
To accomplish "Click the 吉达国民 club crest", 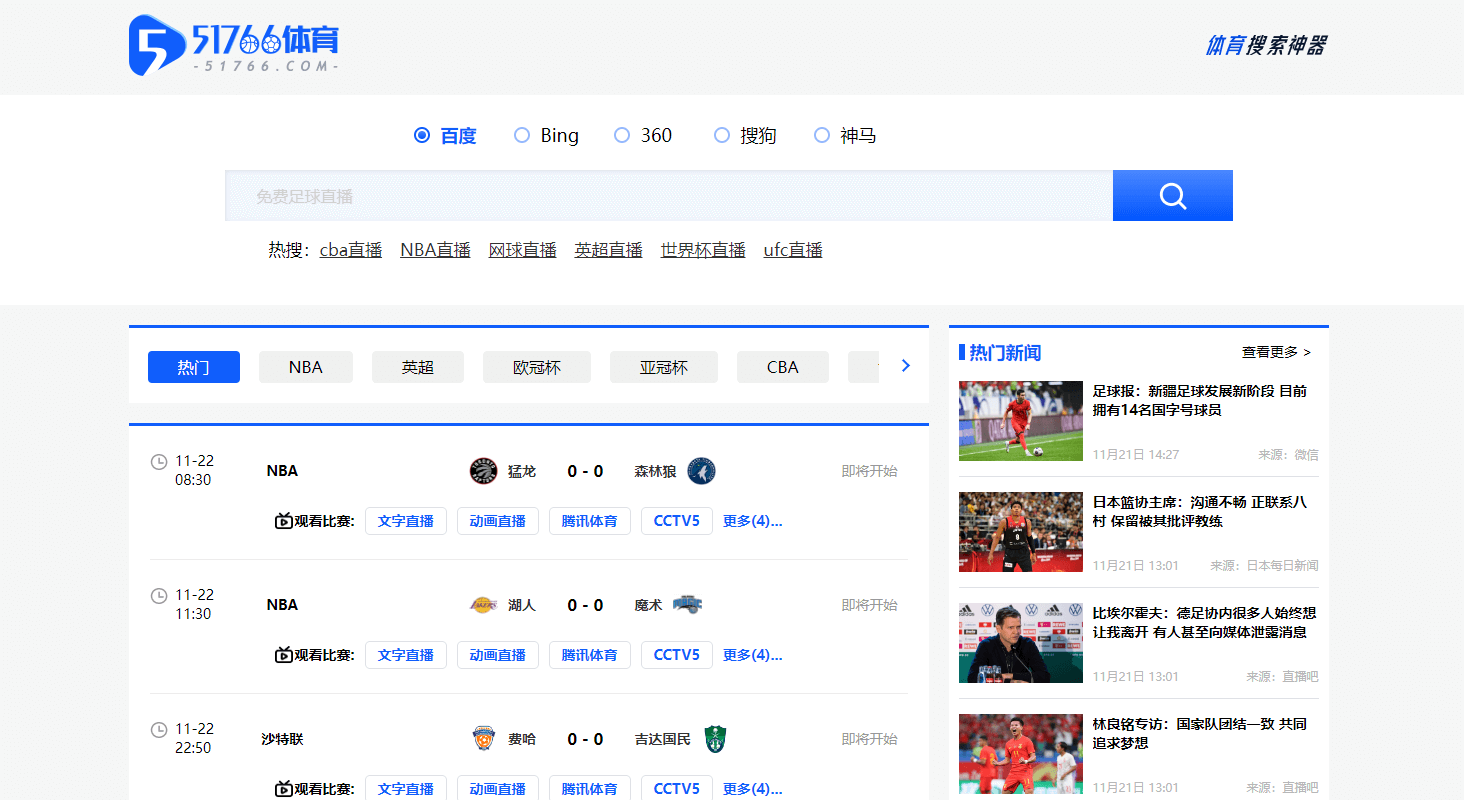I will 714,739.
